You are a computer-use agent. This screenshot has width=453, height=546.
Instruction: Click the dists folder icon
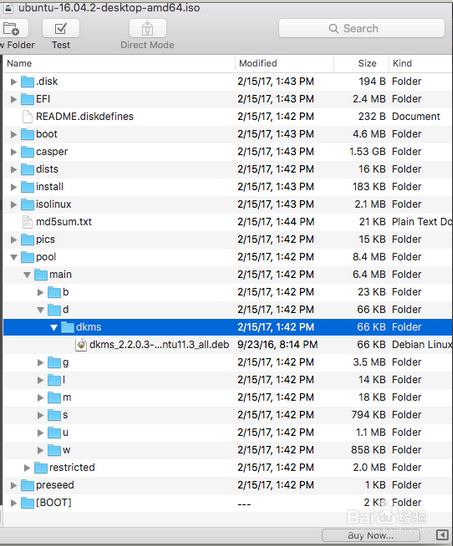(28, 170)
